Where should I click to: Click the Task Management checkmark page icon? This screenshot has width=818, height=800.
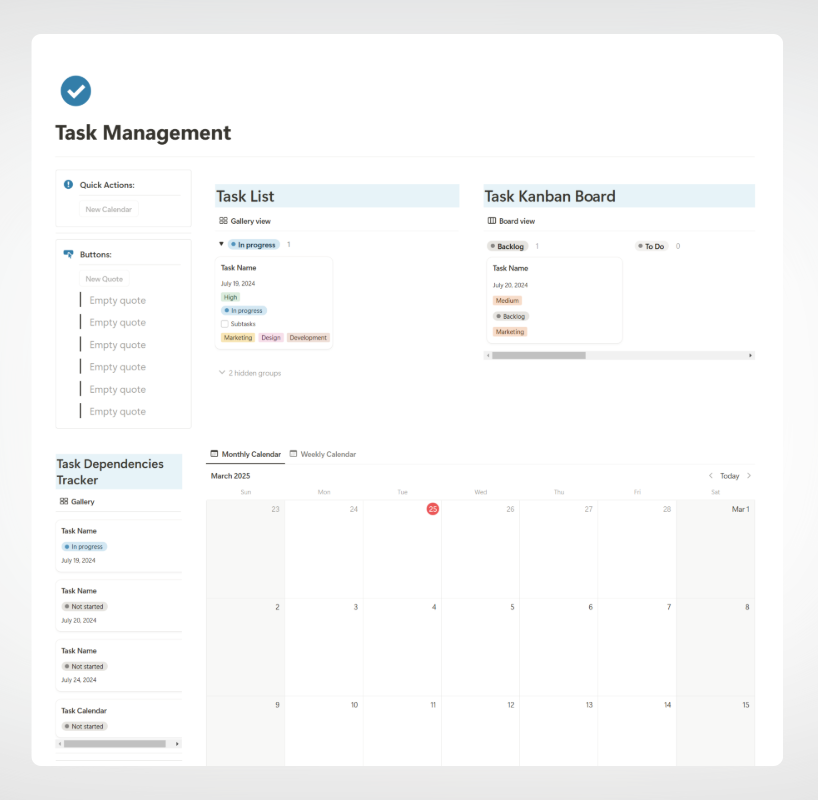(x=76, y=91)
